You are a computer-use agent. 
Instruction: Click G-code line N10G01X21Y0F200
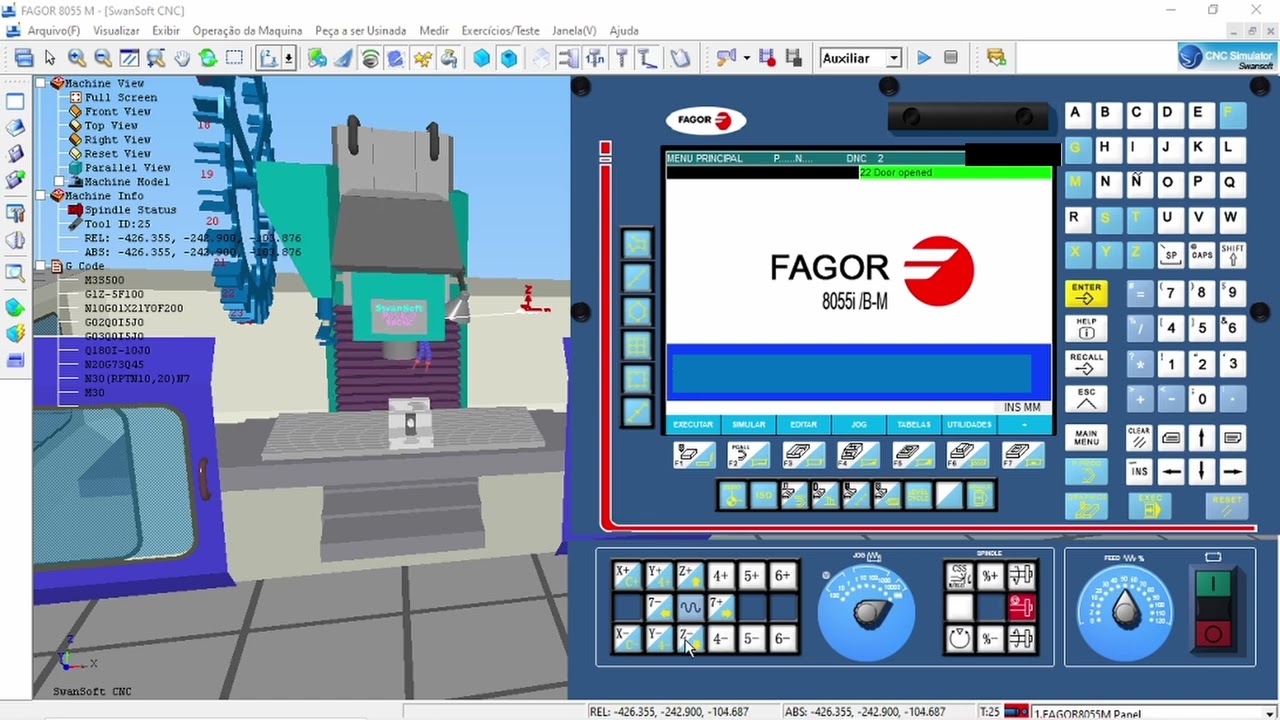pyautogui.click(x=134, y=309)
